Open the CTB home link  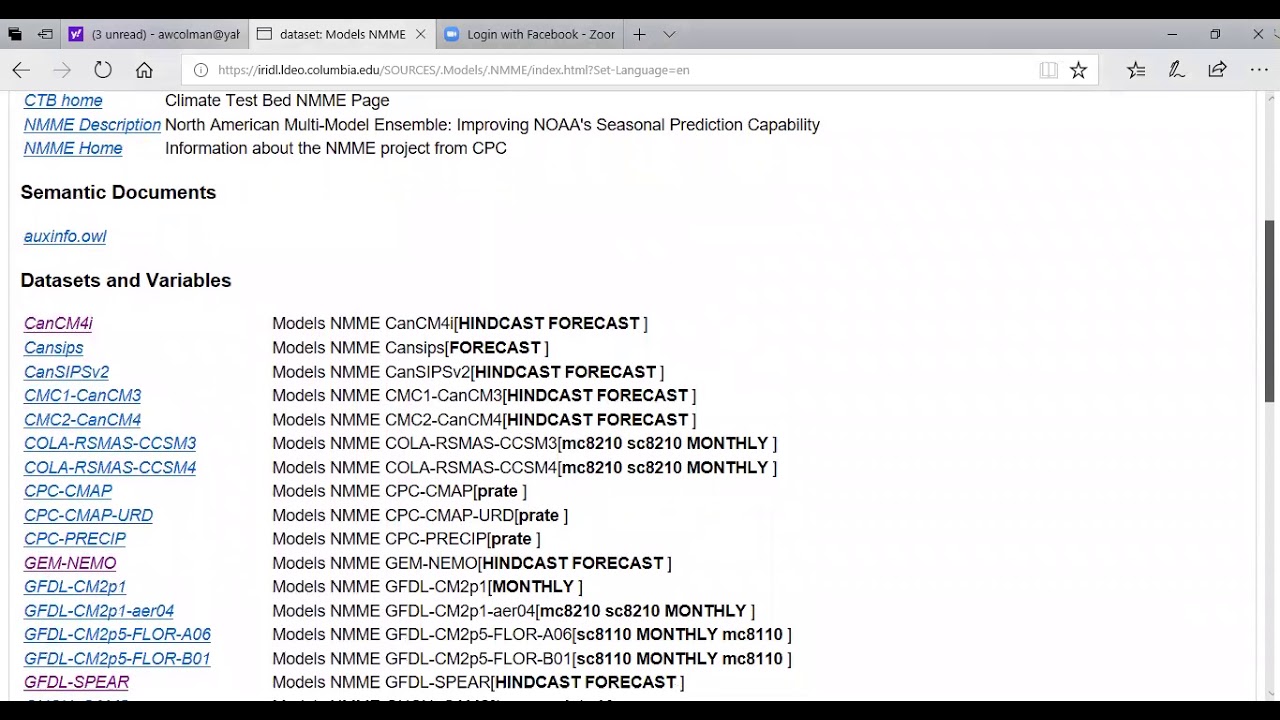(x=63, y=101)
